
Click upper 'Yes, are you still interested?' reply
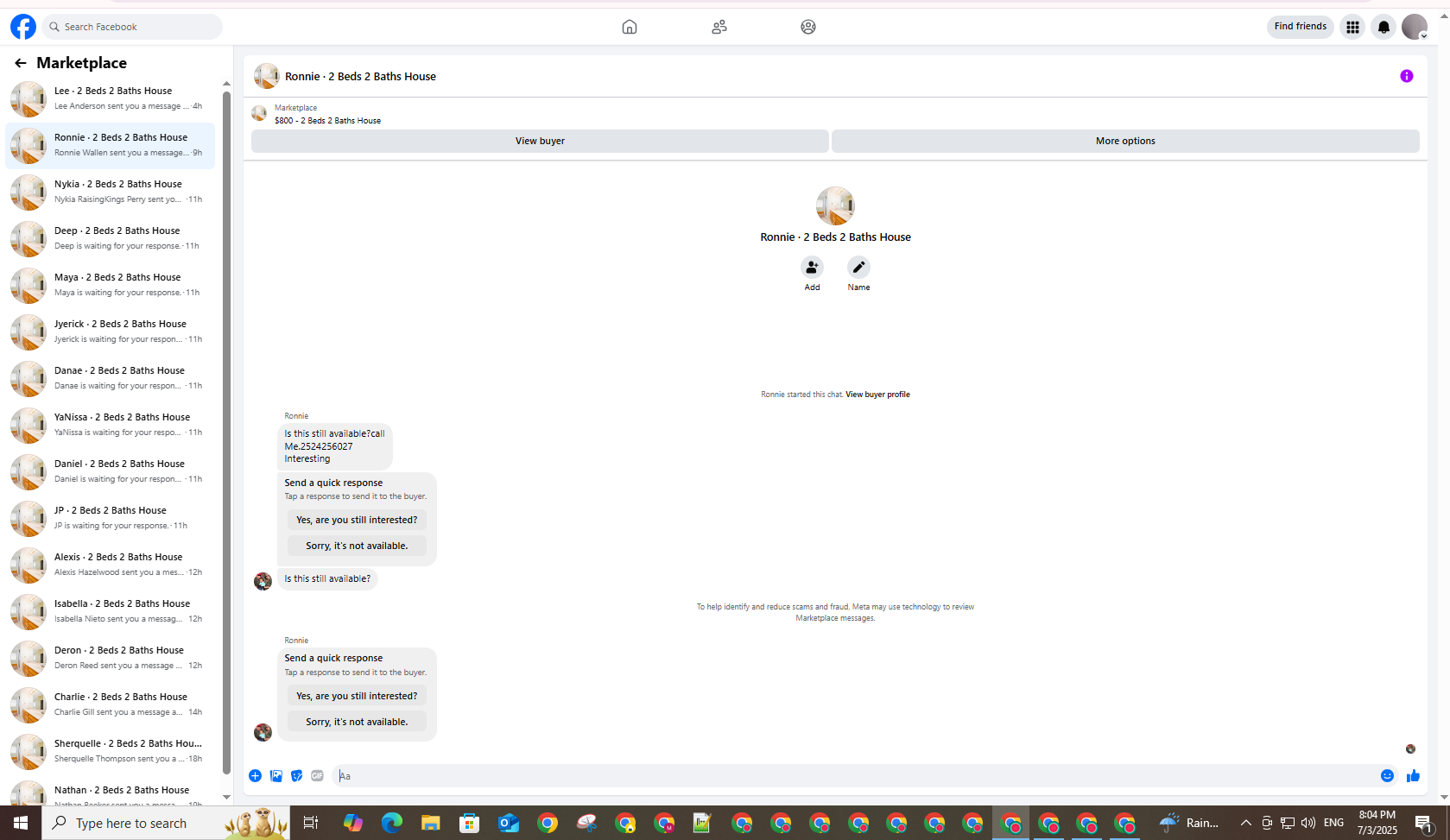[x=357, y=520]
